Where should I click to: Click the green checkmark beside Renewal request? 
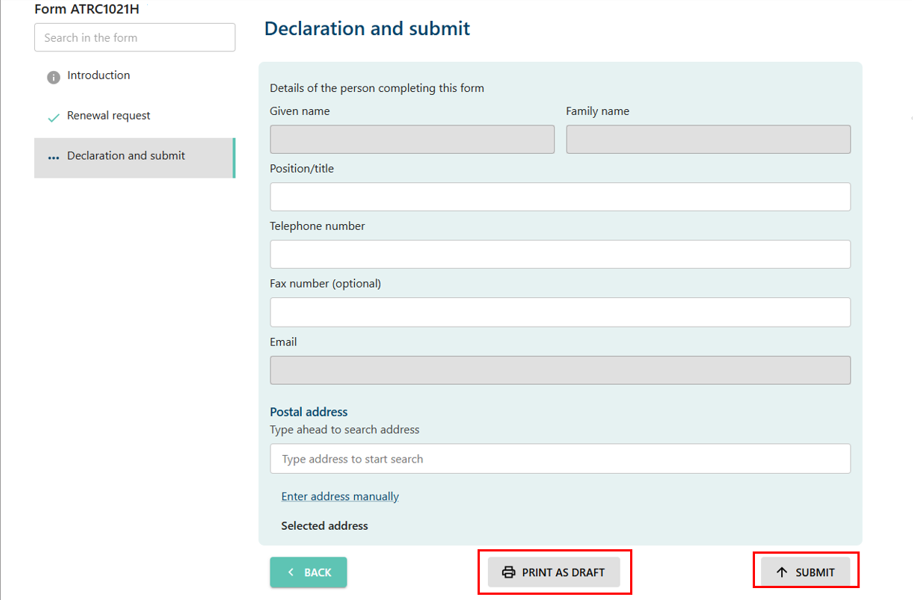pyautogui.click(x=55, y=116)
